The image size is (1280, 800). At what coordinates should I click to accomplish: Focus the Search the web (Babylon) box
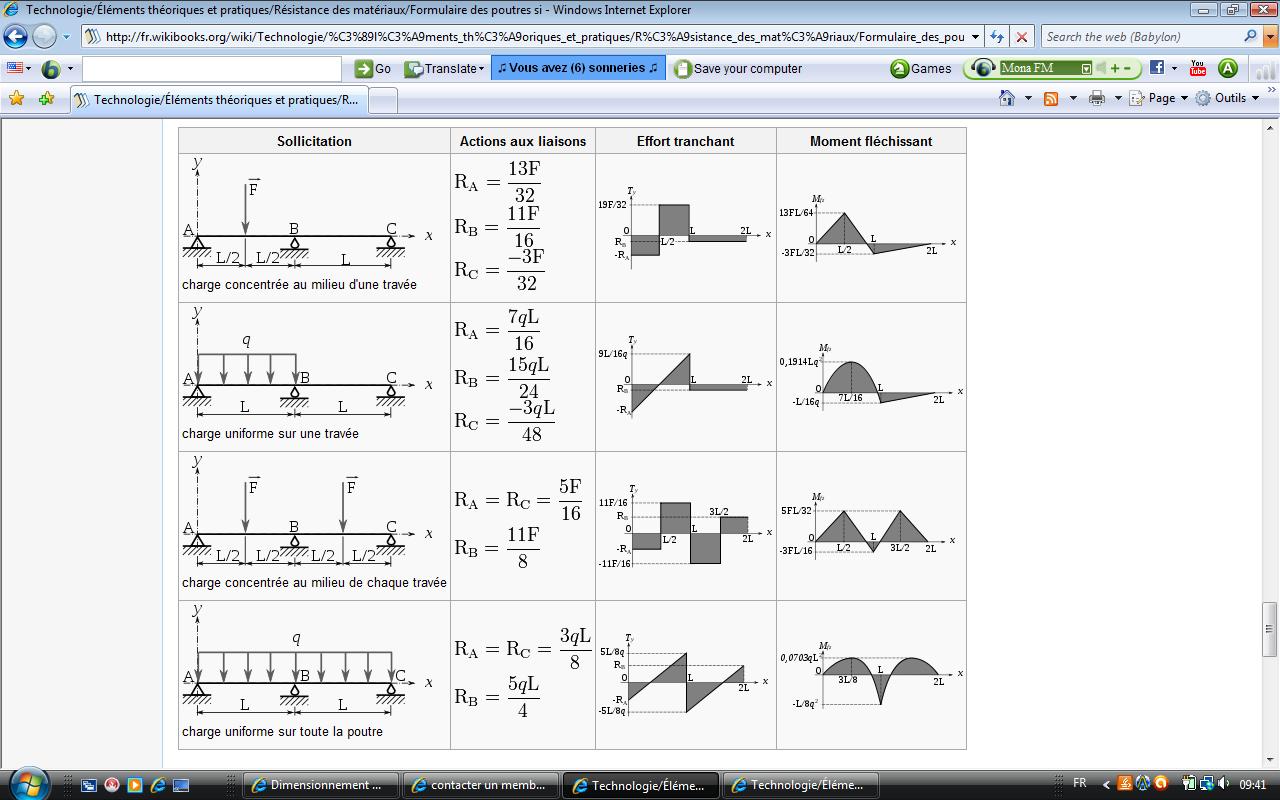click(x=1142, y=37)
